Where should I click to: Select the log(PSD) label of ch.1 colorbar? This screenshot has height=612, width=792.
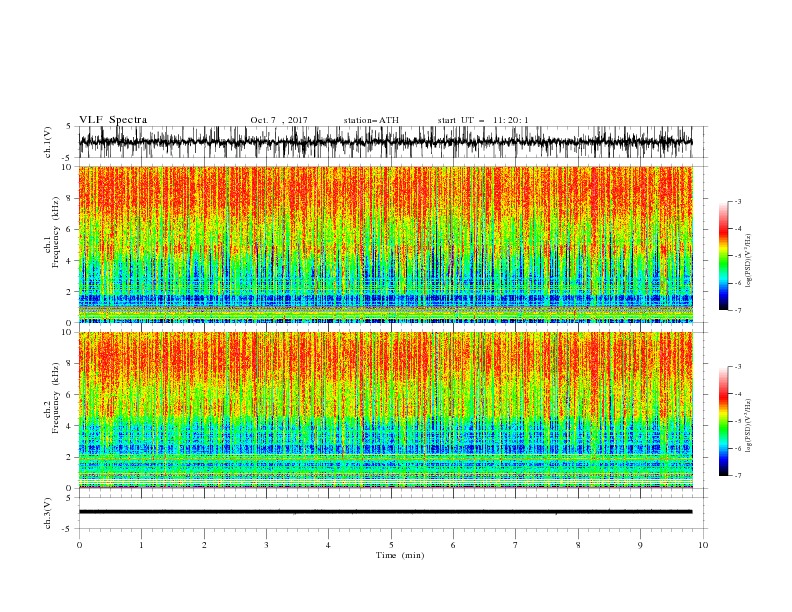[x=748, y=261]
